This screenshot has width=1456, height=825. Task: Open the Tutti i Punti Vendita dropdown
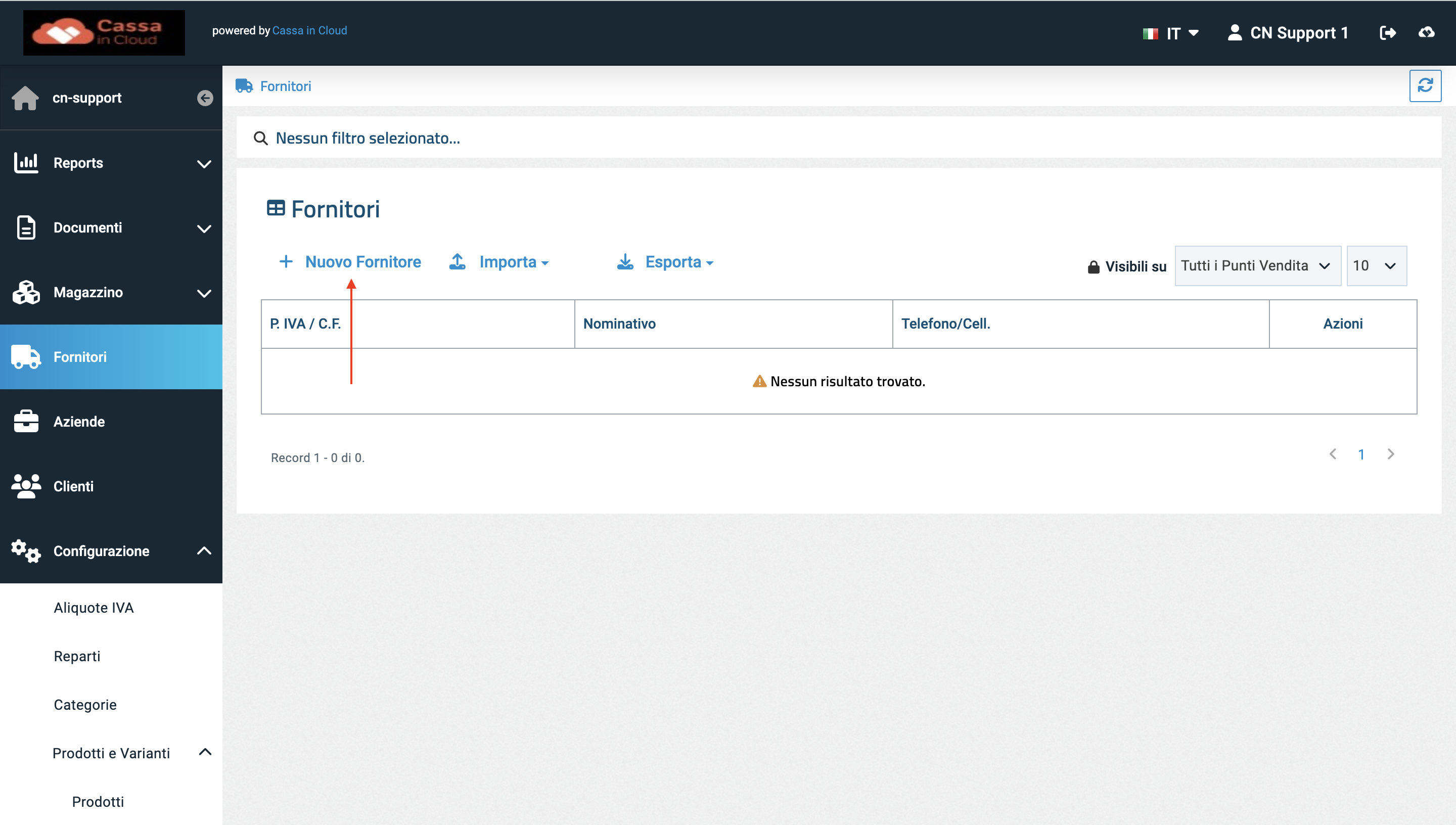pos(1258,266)
